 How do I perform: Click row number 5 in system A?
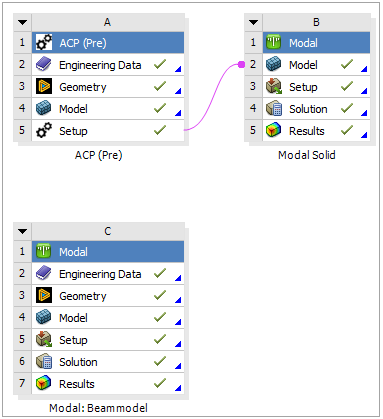[x=22, y=130]
